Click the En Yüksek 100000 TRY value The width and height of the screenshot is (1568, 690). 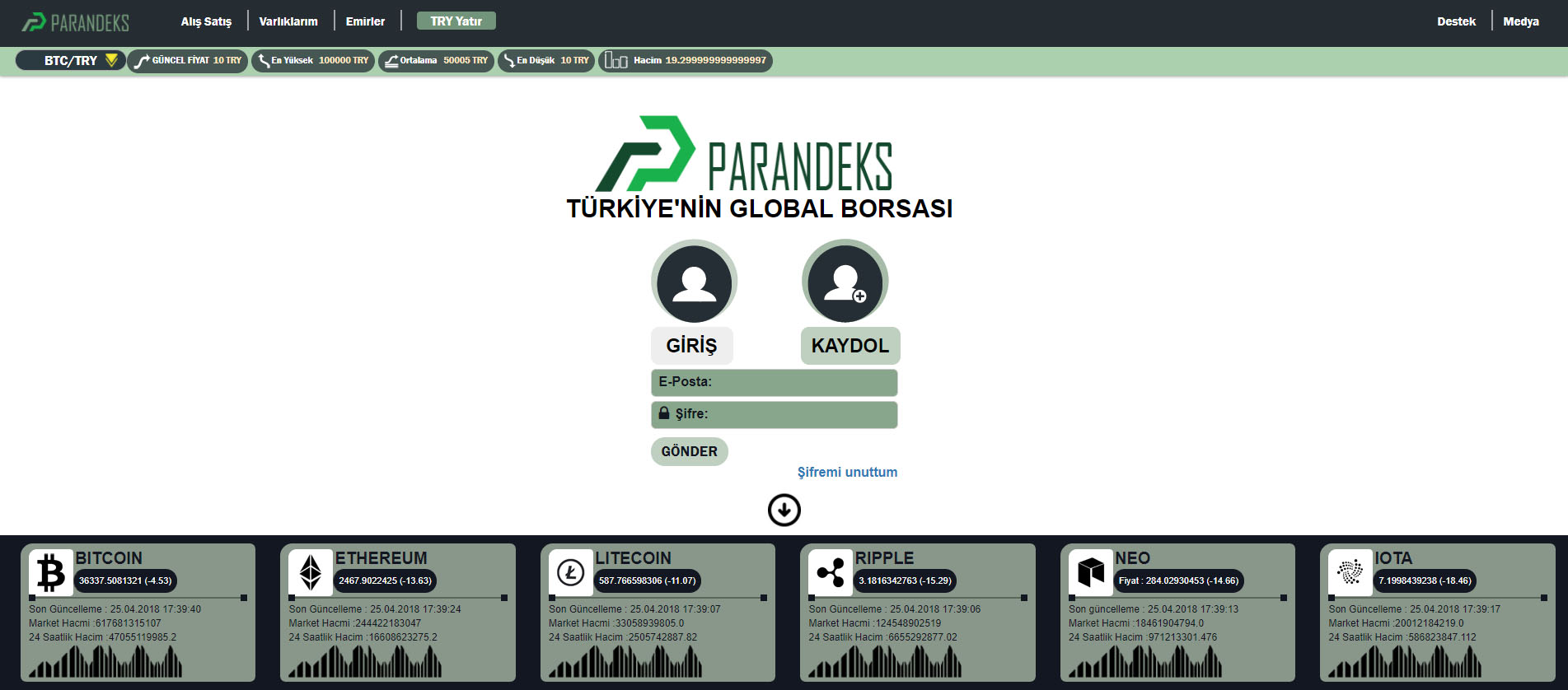pos(344,60)
